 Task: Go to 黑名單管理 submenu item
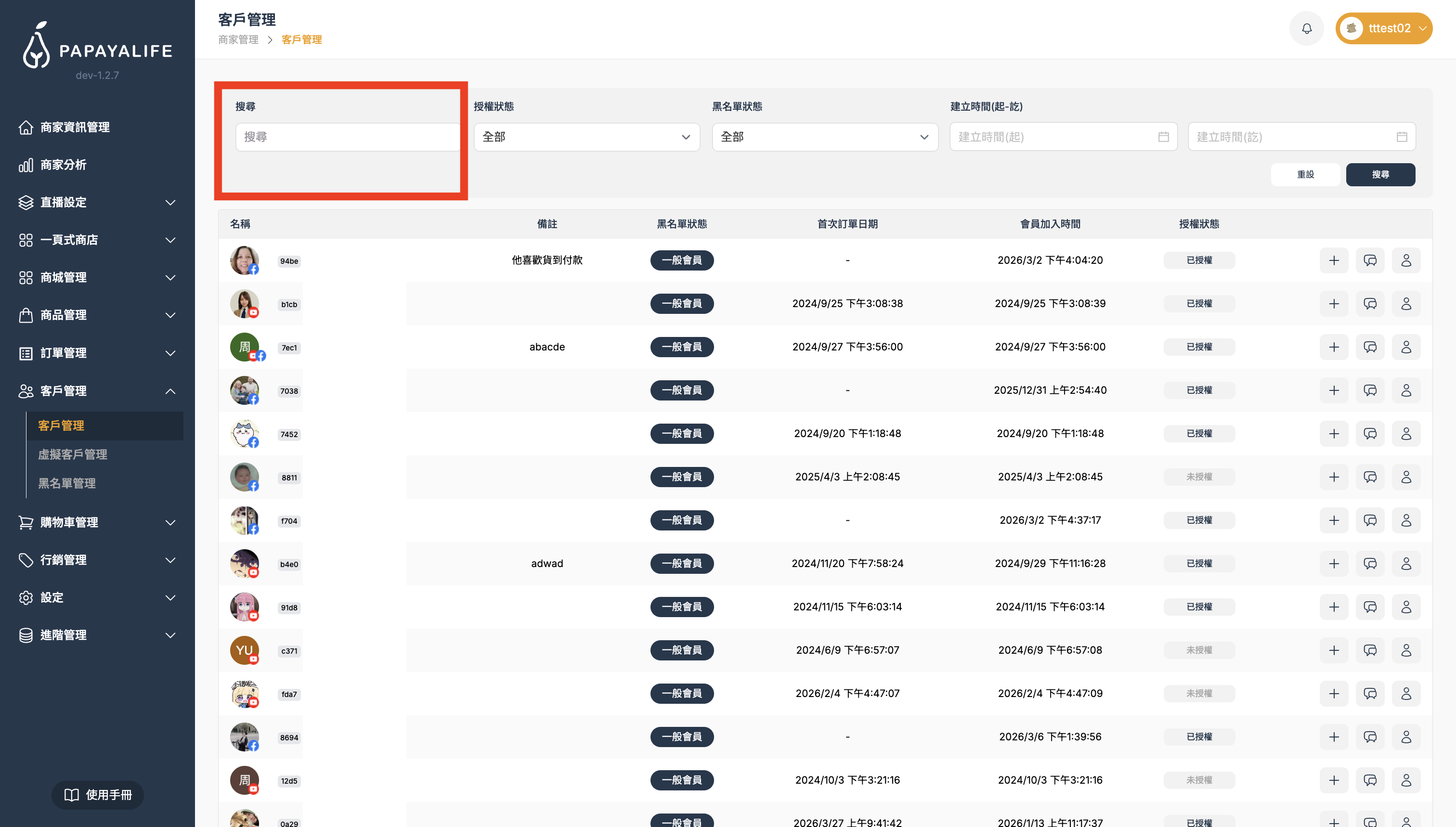pyautogui.click(x=67, y=483)
